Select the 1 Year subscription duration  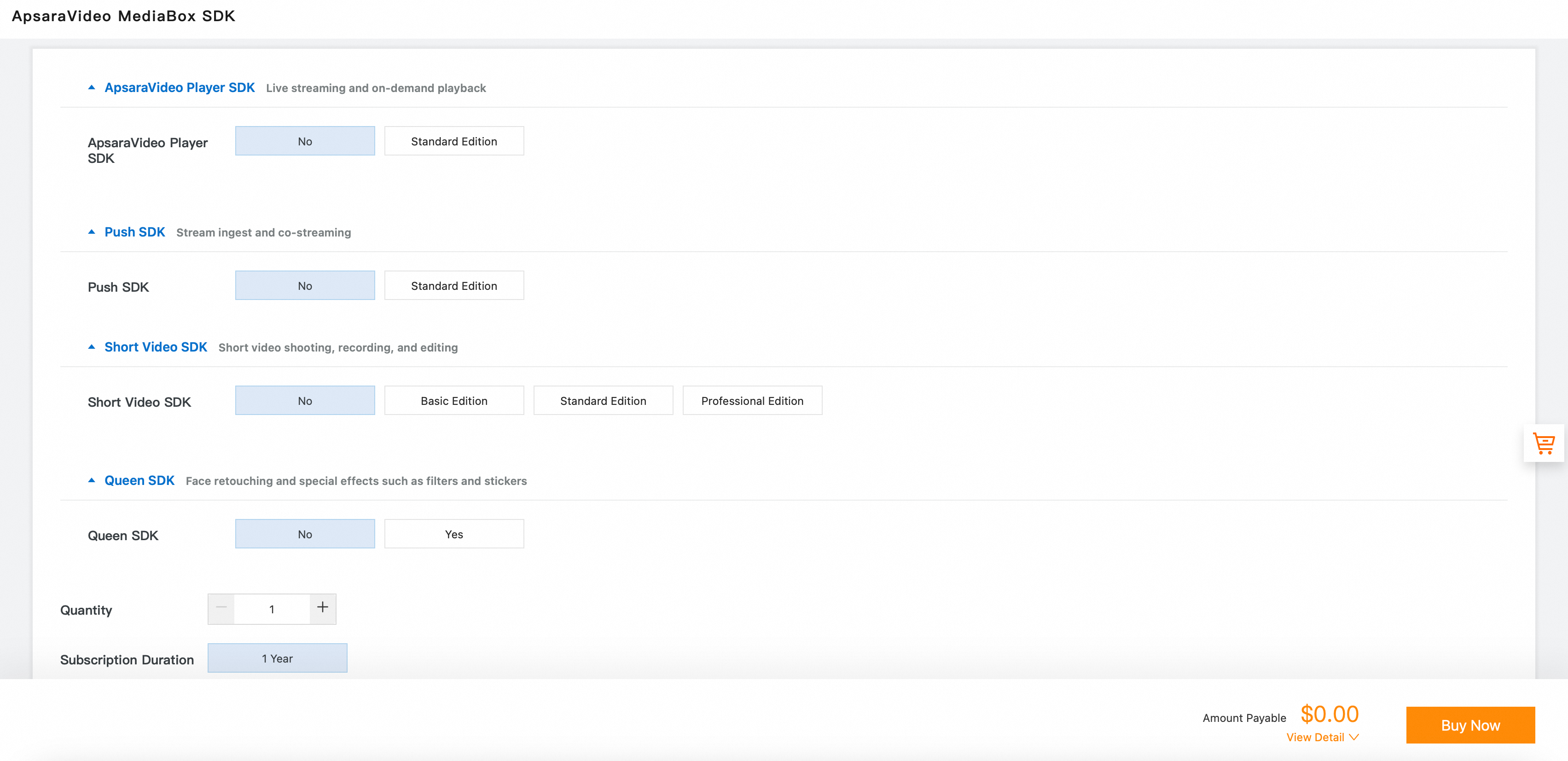pos(278,658)
